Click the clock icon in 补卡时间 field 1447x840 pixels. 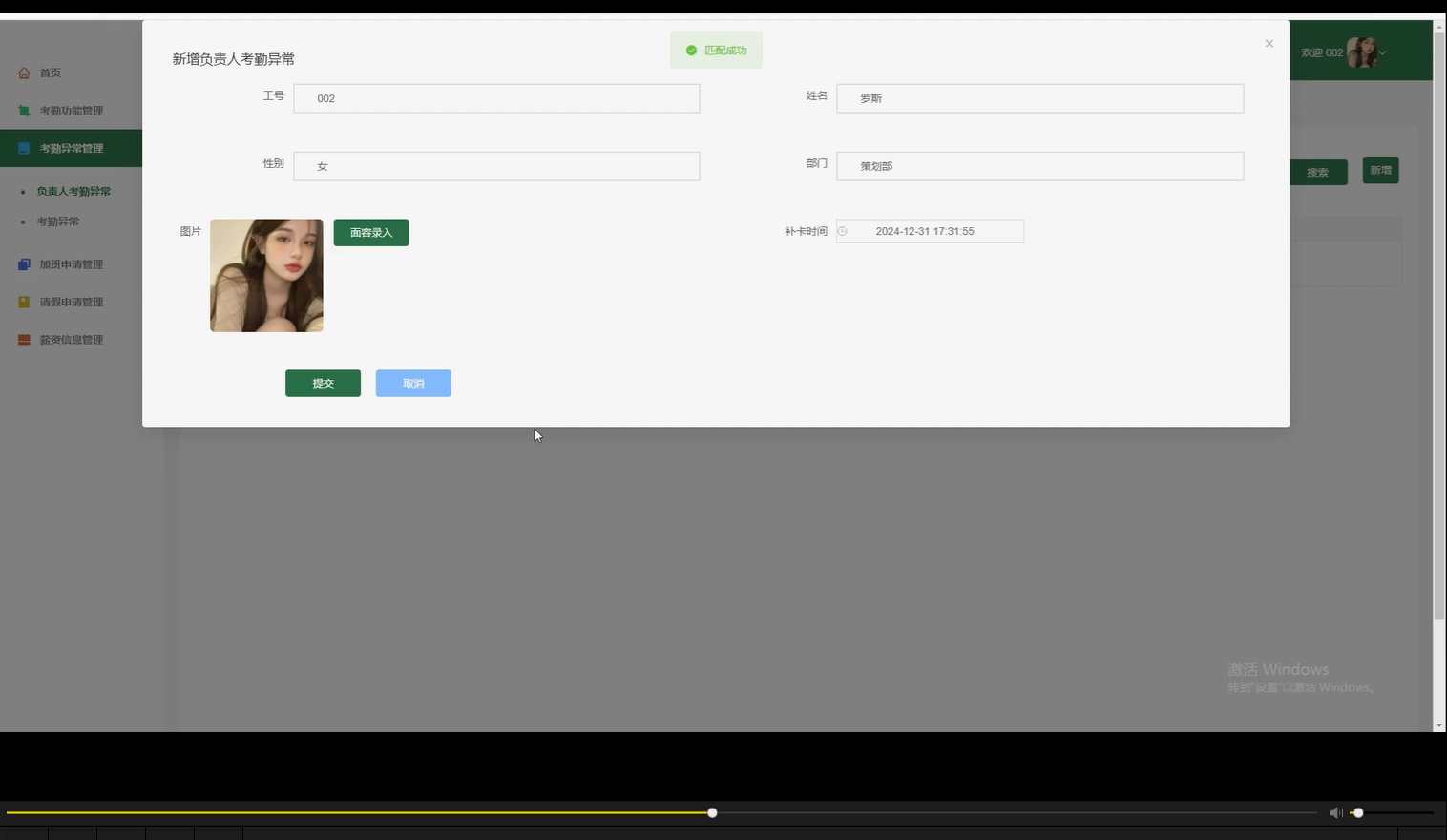click(843, 231)
